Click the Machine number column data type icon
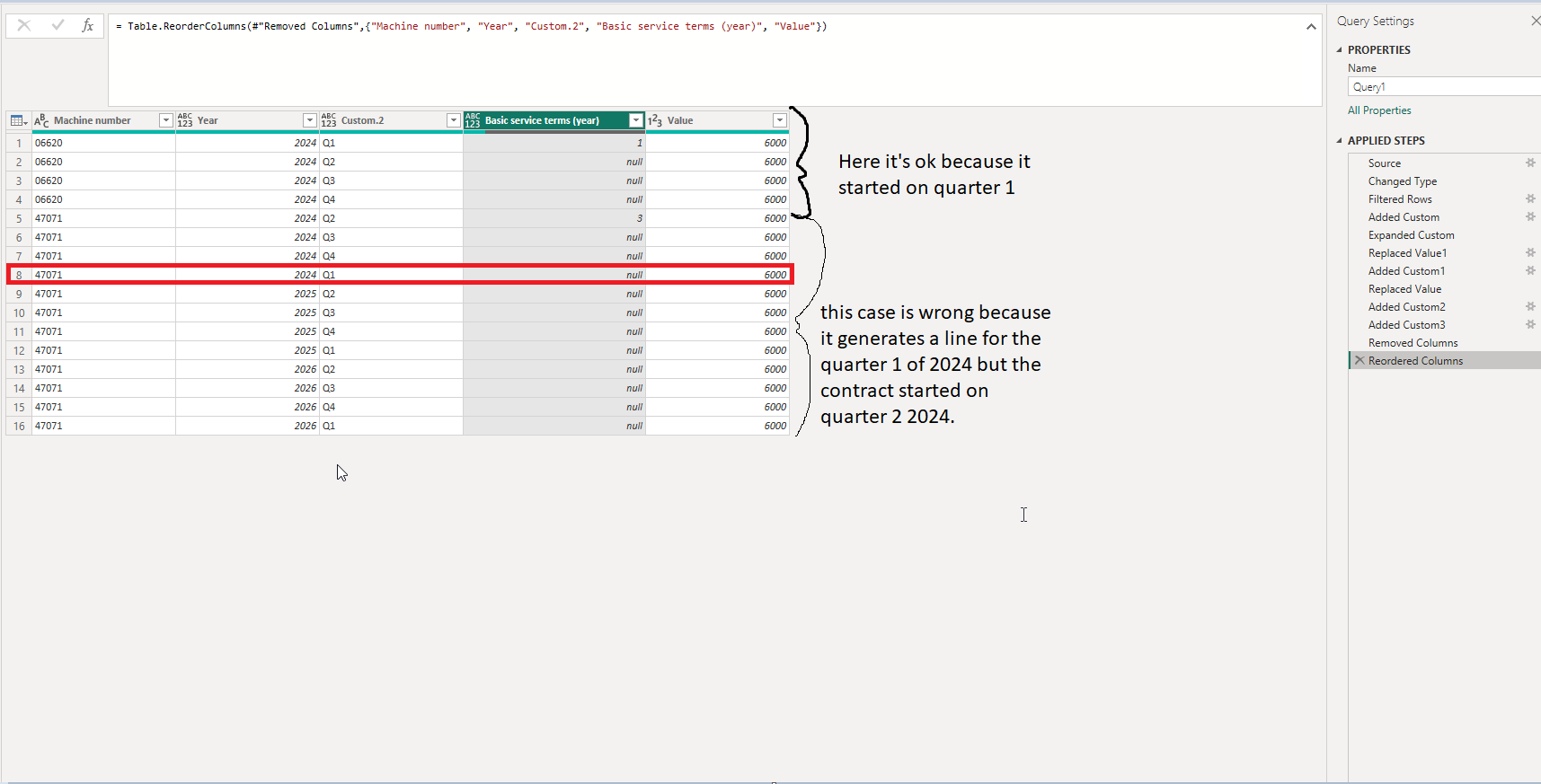Screen dimensions: 1541x784 (41, 120)
